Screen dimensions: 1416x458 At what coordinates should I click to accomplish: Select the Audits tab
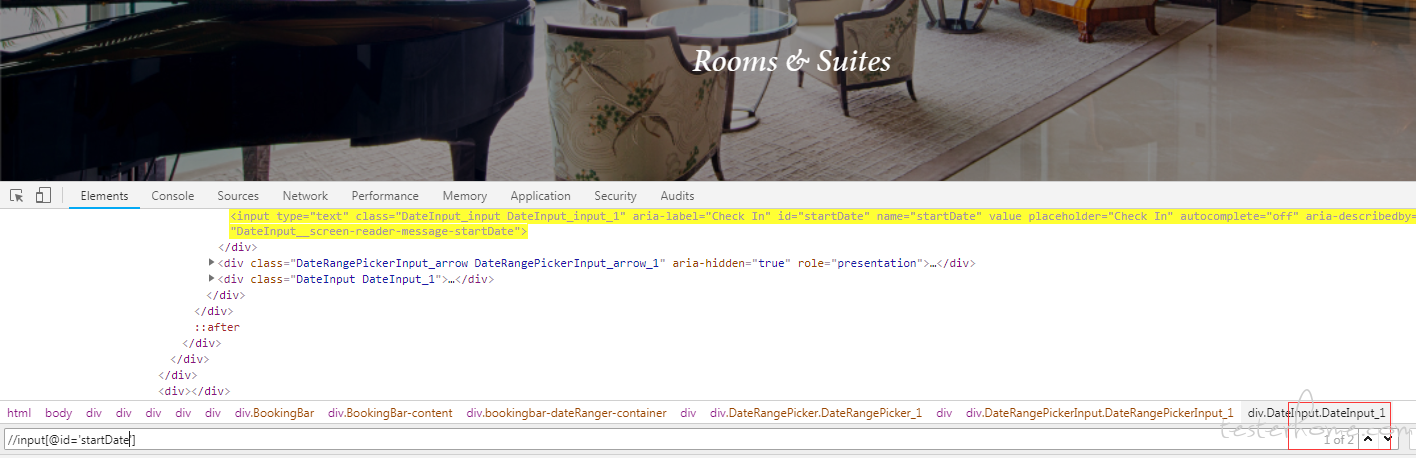coord(677,196)
